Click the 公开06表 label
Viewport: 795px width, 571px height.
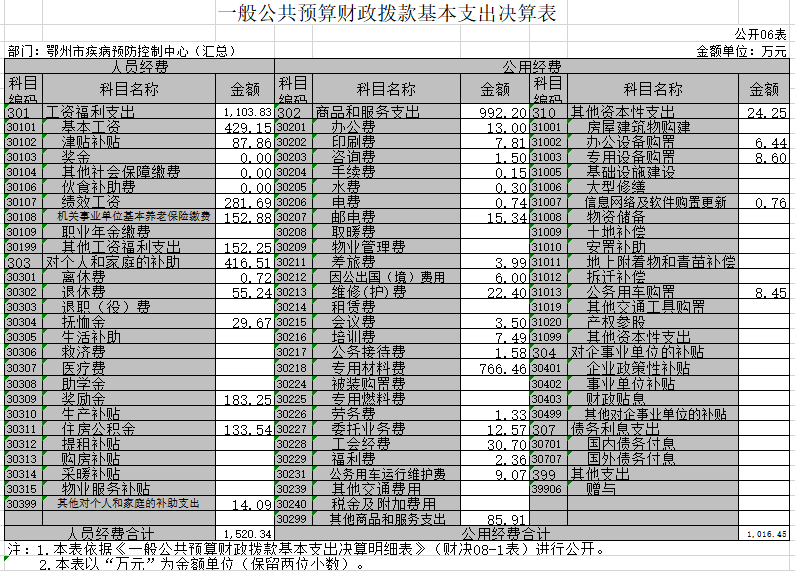[x=761, y=34]
